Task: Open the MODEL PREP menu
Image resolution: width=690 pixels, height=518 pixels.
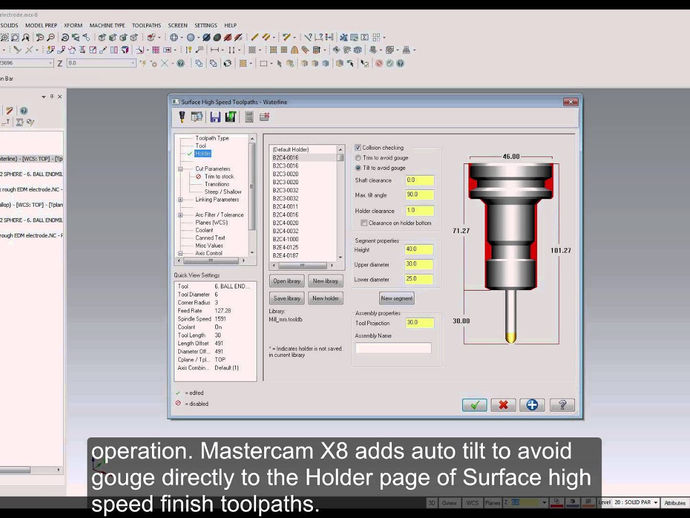Action: pos(41,26)
